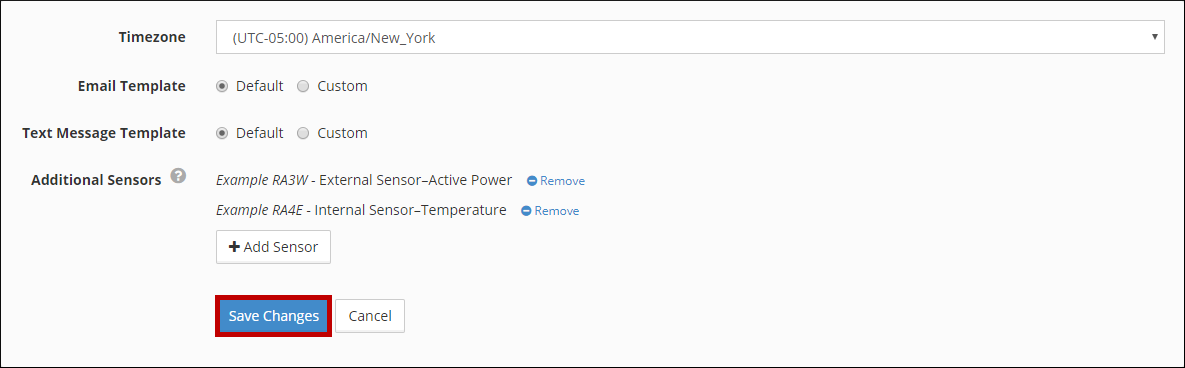Remove the Internal Sensor–Temperature sensor
This screenshot has height=368, width=1185.
point(550,211)
